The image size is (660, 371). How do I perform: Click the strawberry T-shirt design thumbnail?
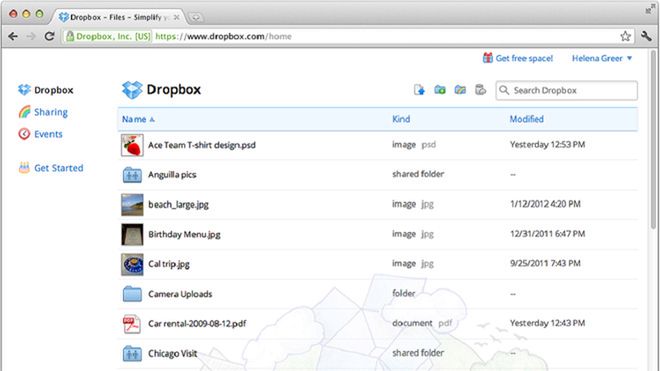(132, 145)
